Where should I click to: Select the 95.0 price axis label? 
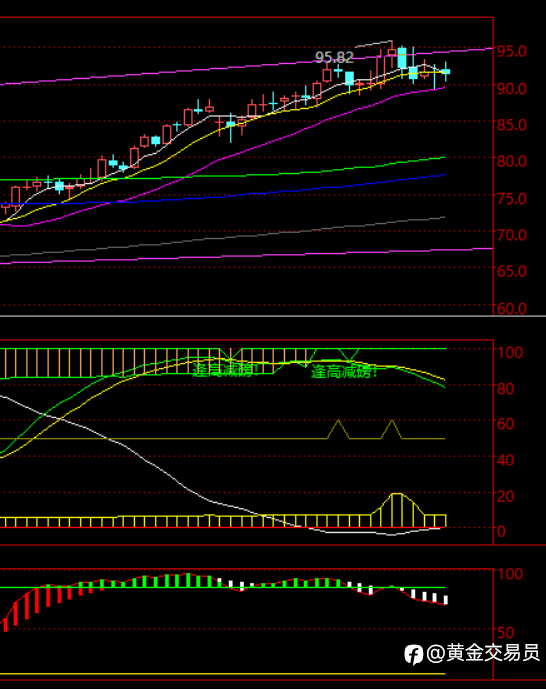point(512,51)
